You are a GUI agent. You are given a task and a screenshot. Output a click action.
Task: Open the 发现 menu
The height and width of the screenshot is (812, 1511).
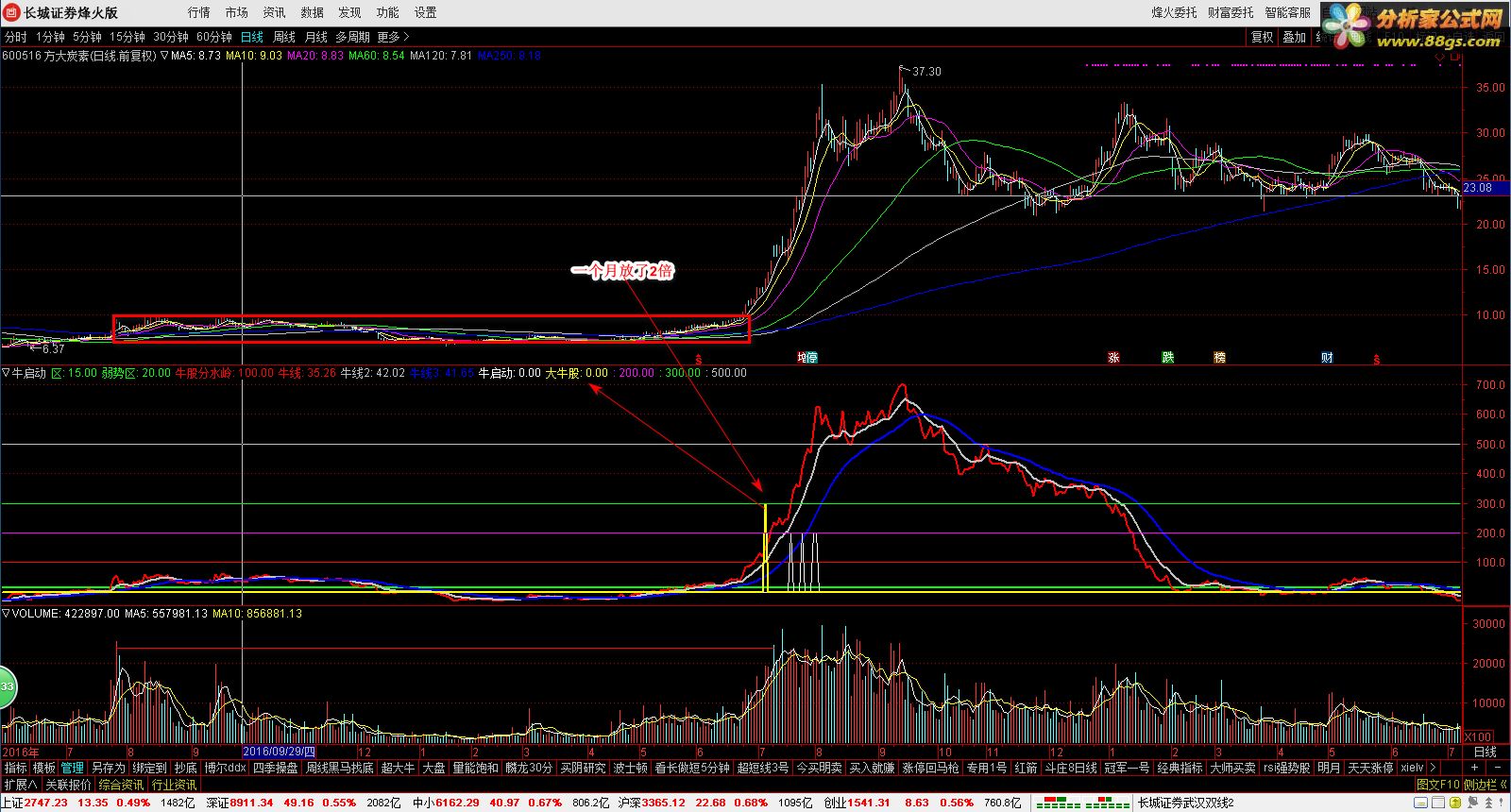pos(349,12)
